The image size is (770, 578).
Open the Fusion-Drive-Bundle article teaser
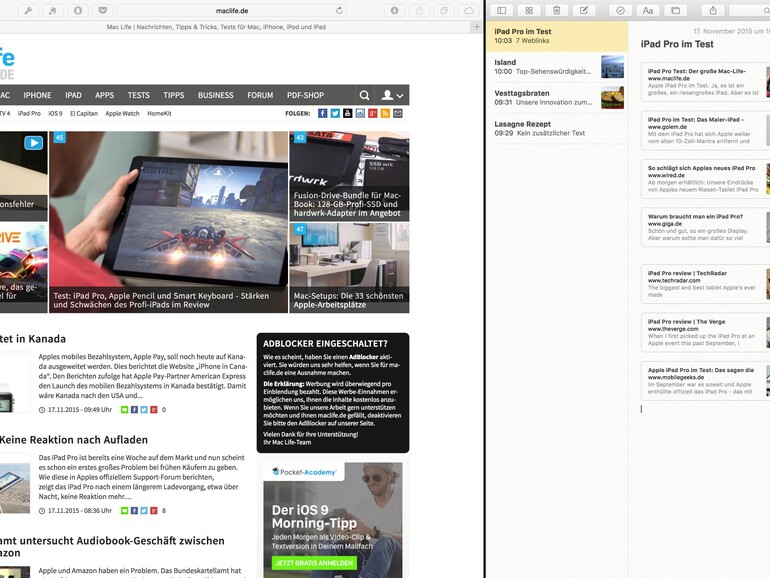pyautogui.click(x=349, y=176)
